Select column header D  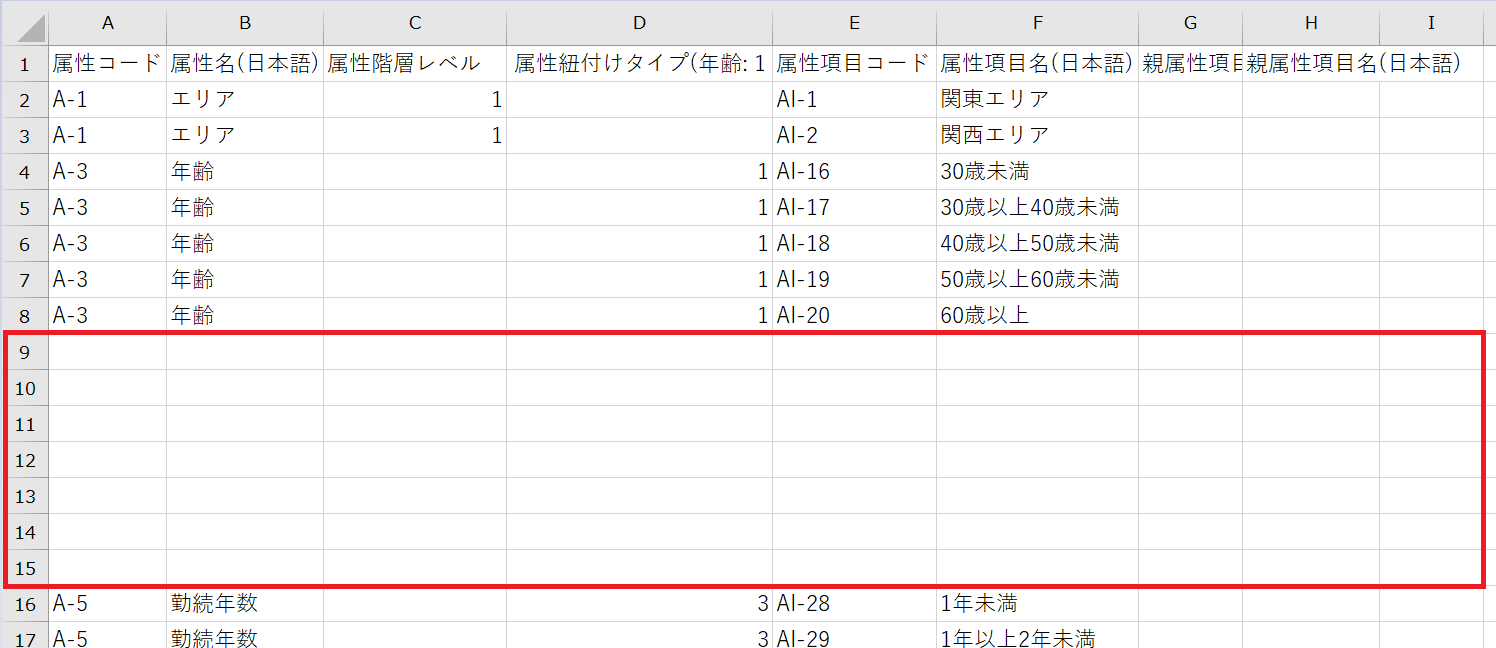click(639, 23)
